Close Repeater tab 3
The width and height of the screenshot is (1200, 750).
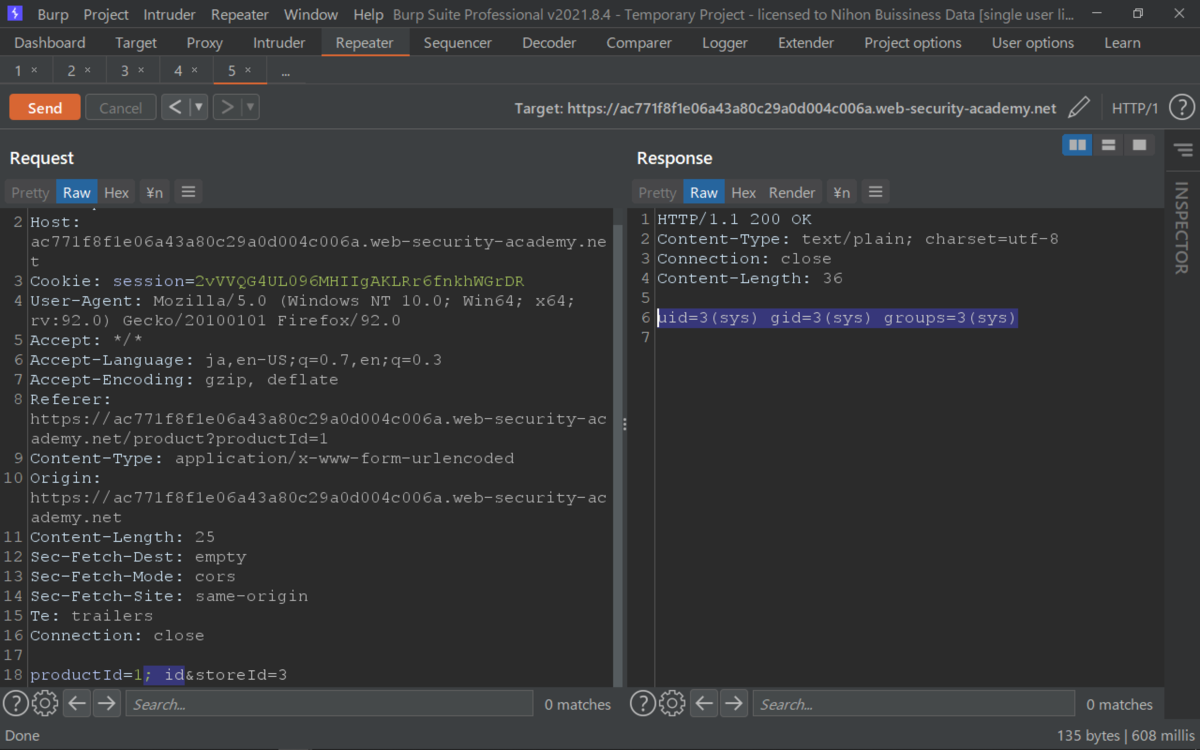click(x=141, y=71)
